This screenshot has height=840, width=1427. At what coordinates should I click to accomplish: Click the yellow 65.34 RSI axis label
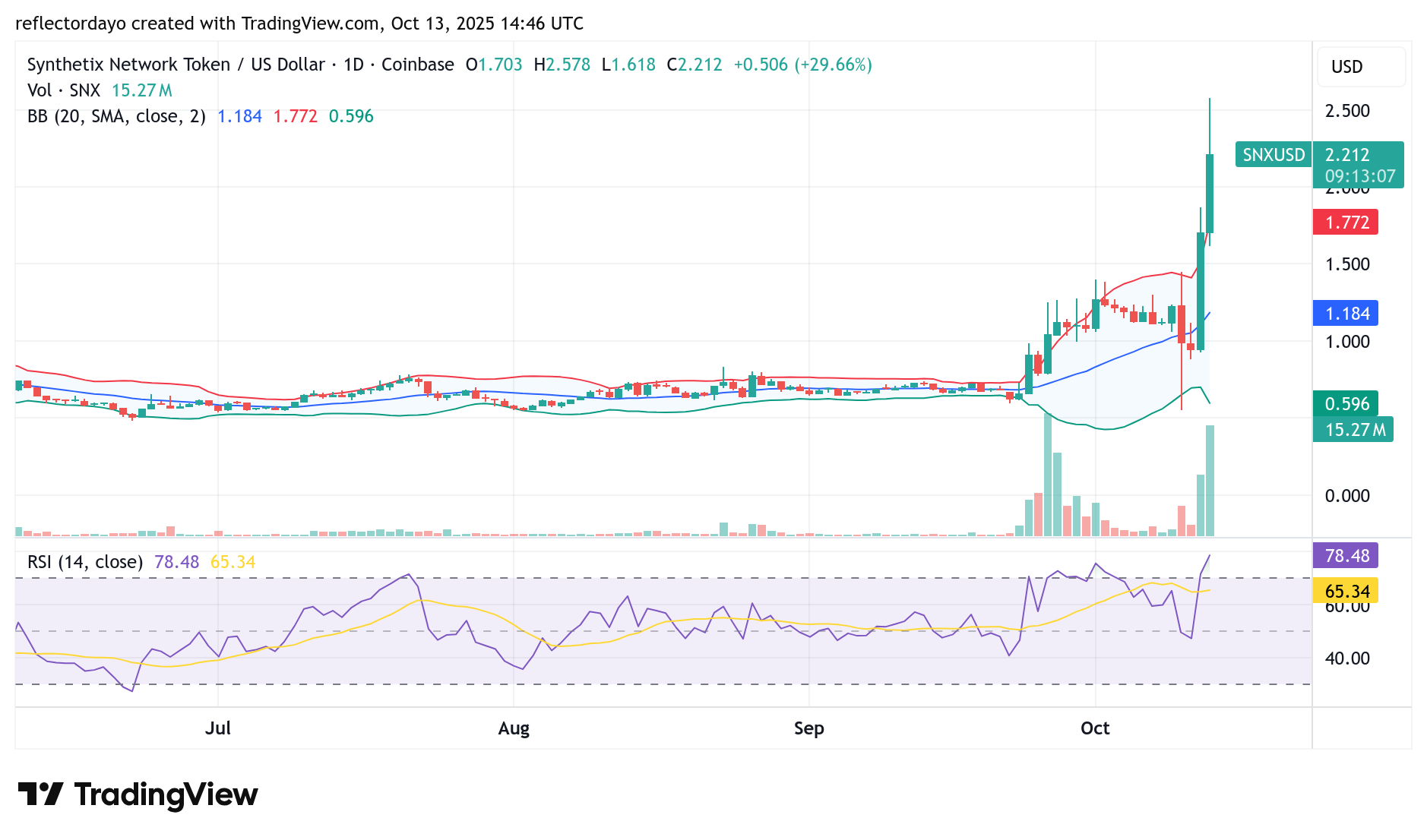[1346, 590]
